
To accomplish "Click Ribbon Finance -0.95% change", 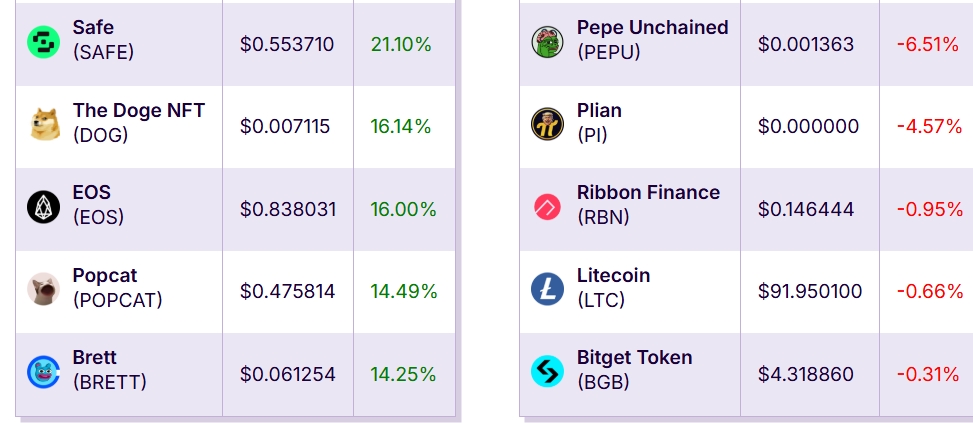I will point(930,210).
